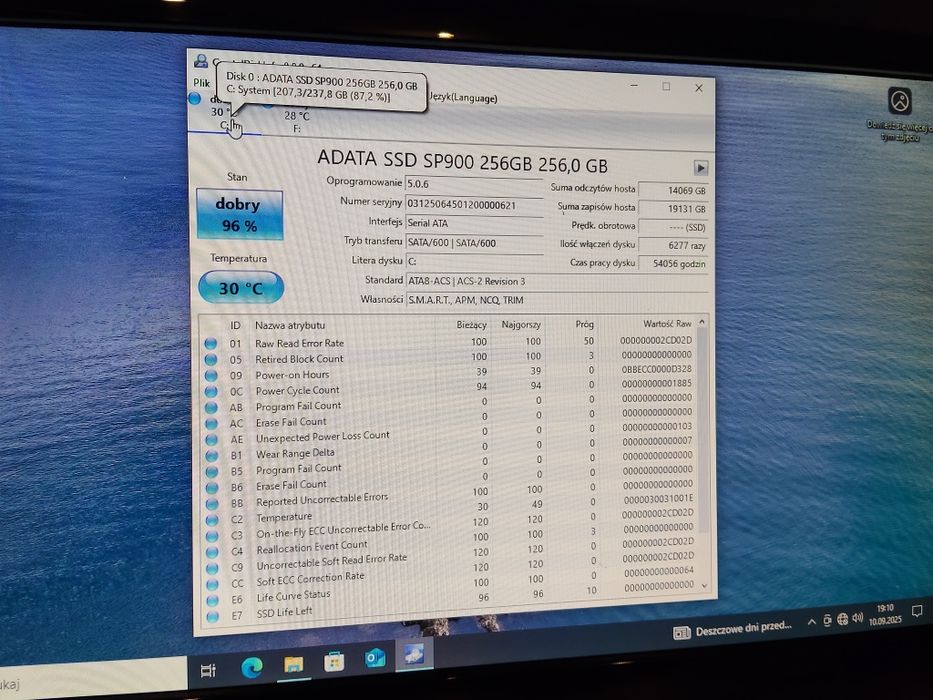The height and width of the screenshot is (700, 933).
Task: Click the status dot for Wear Range Delta
Action: tap(212, 456)
